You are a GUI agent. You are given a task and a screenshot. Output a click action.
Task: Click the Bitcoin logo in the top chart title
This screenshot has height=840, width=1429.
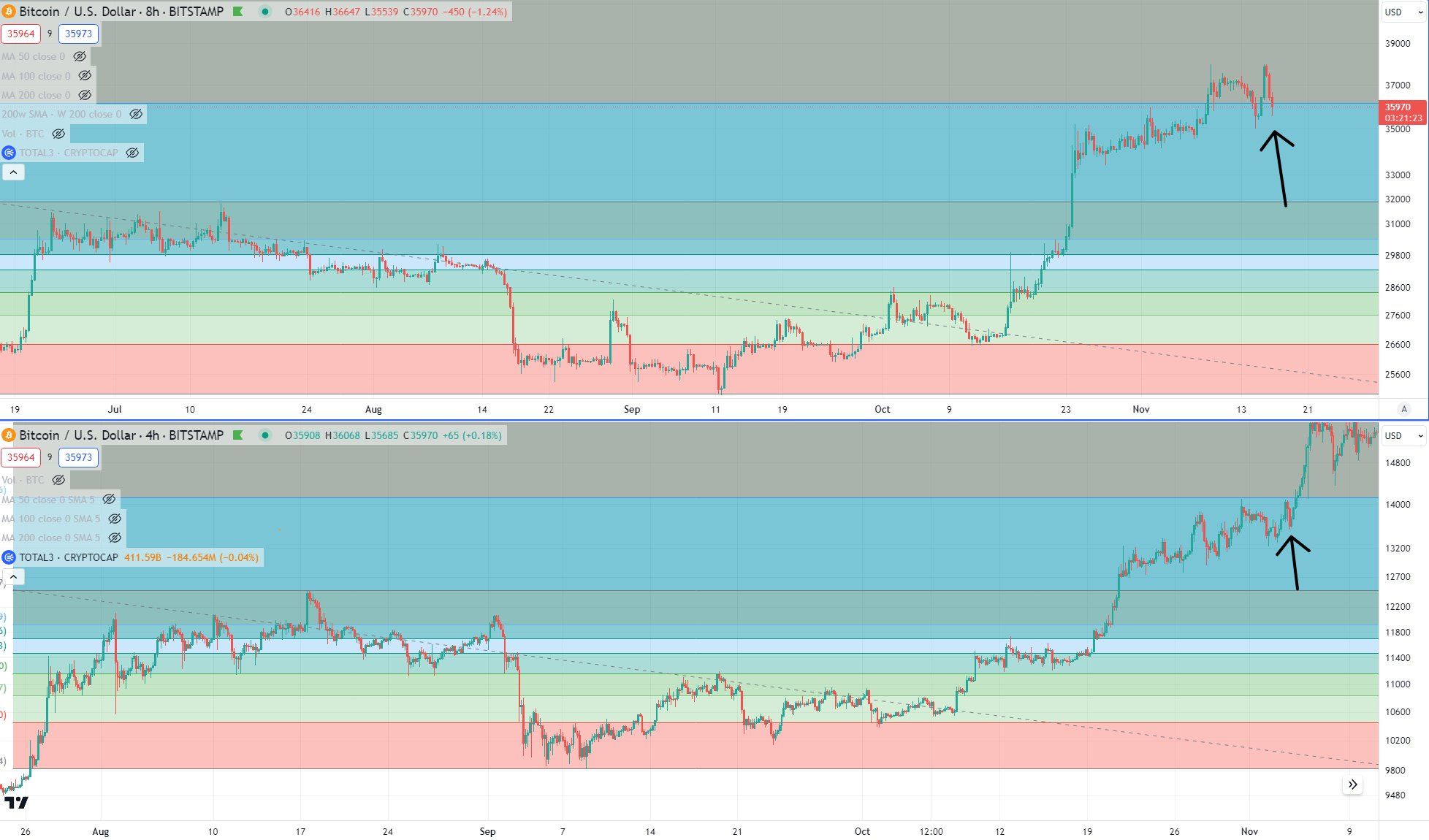click(9, 12)
